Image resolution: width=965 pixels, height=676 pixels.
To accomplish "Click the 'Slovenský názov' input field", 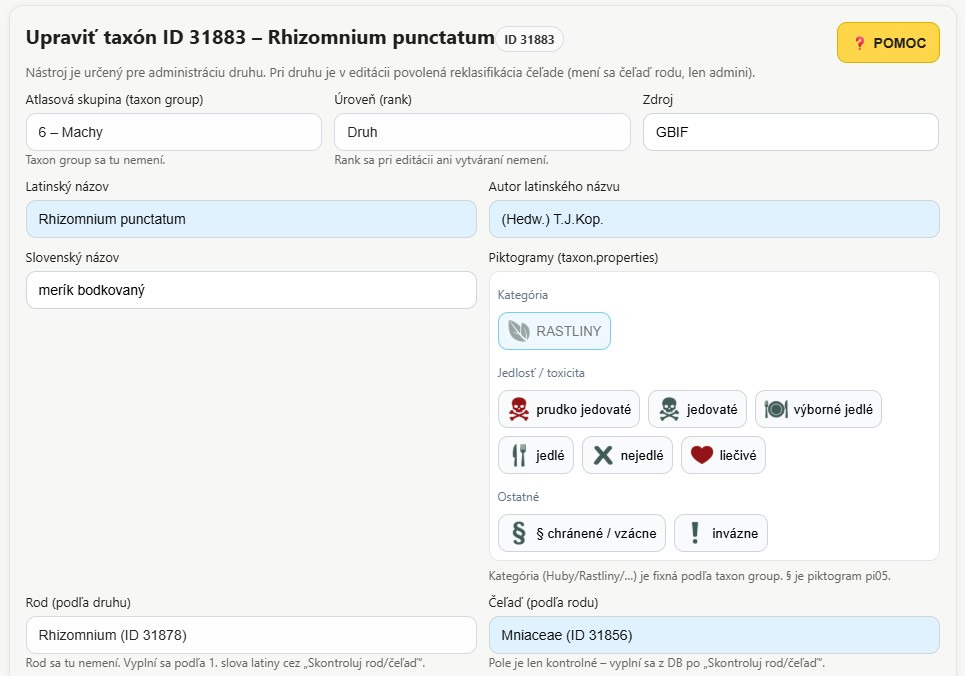I will click(251, 290).
